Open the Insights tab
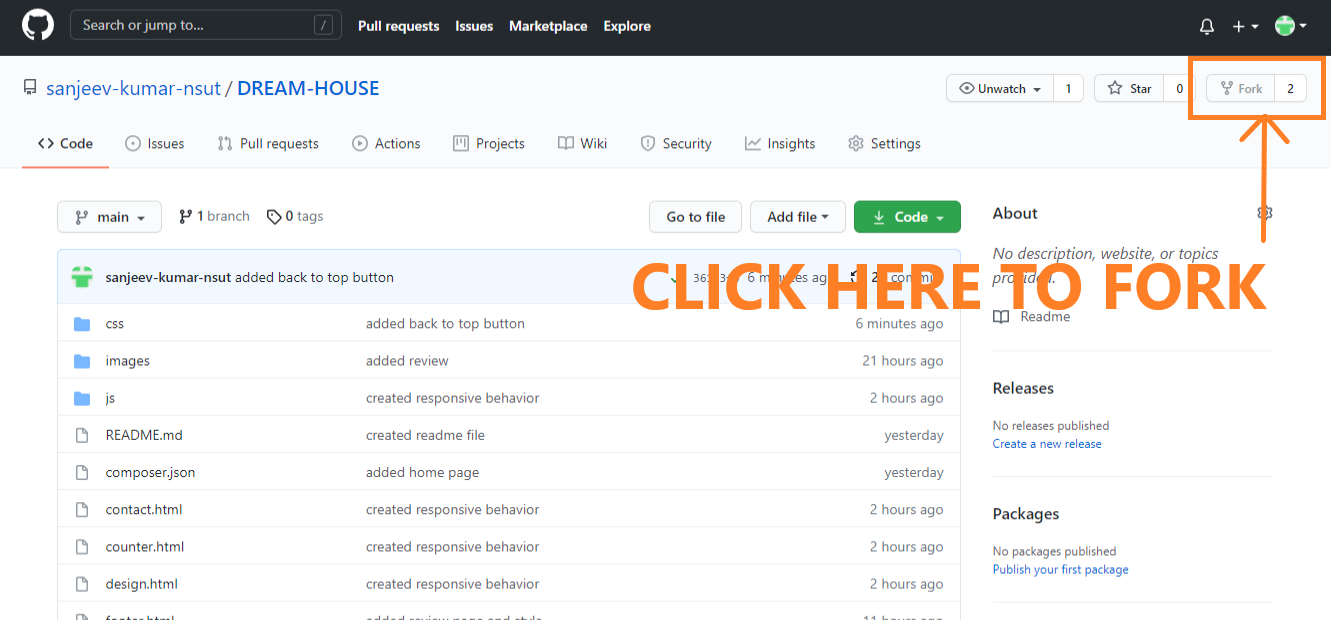The height and width of the screenshot is (620, 1331). coord(780,143)
